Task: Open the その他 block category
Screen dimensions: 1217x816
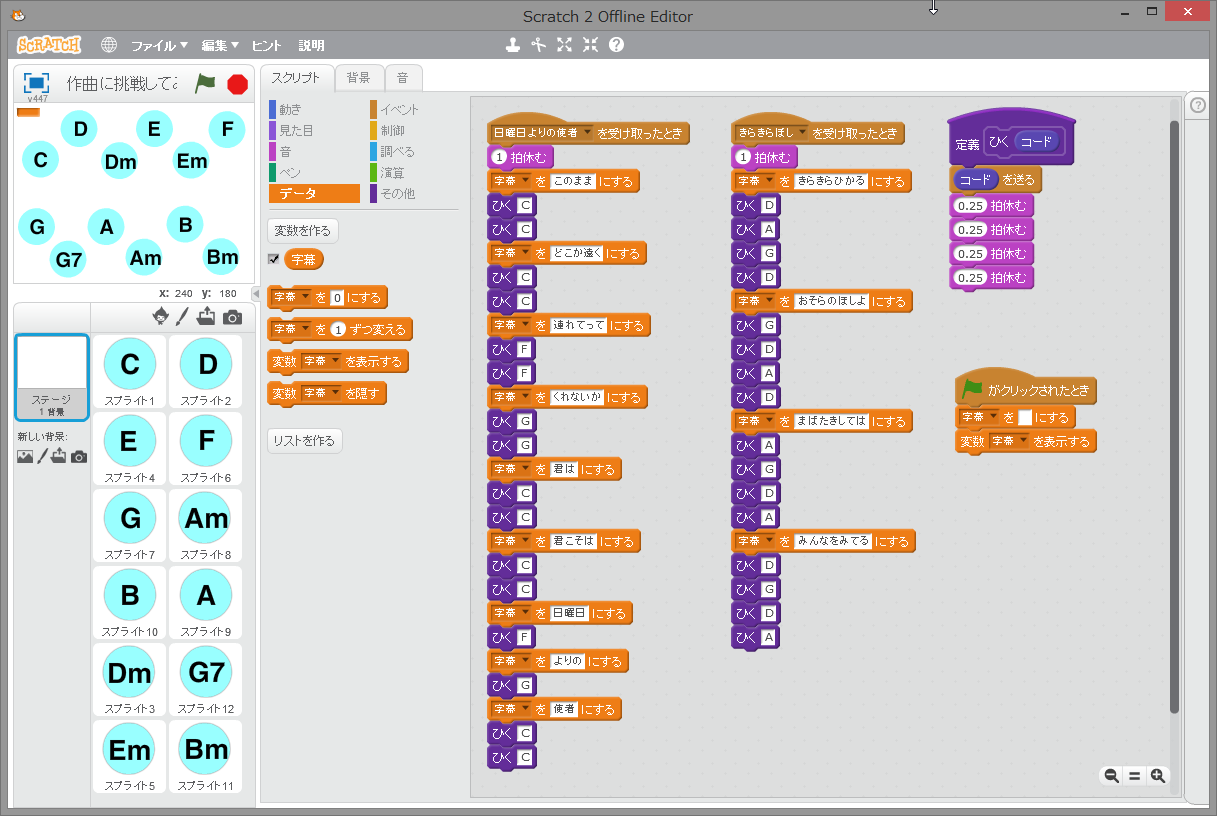Action: click(414, 193)
